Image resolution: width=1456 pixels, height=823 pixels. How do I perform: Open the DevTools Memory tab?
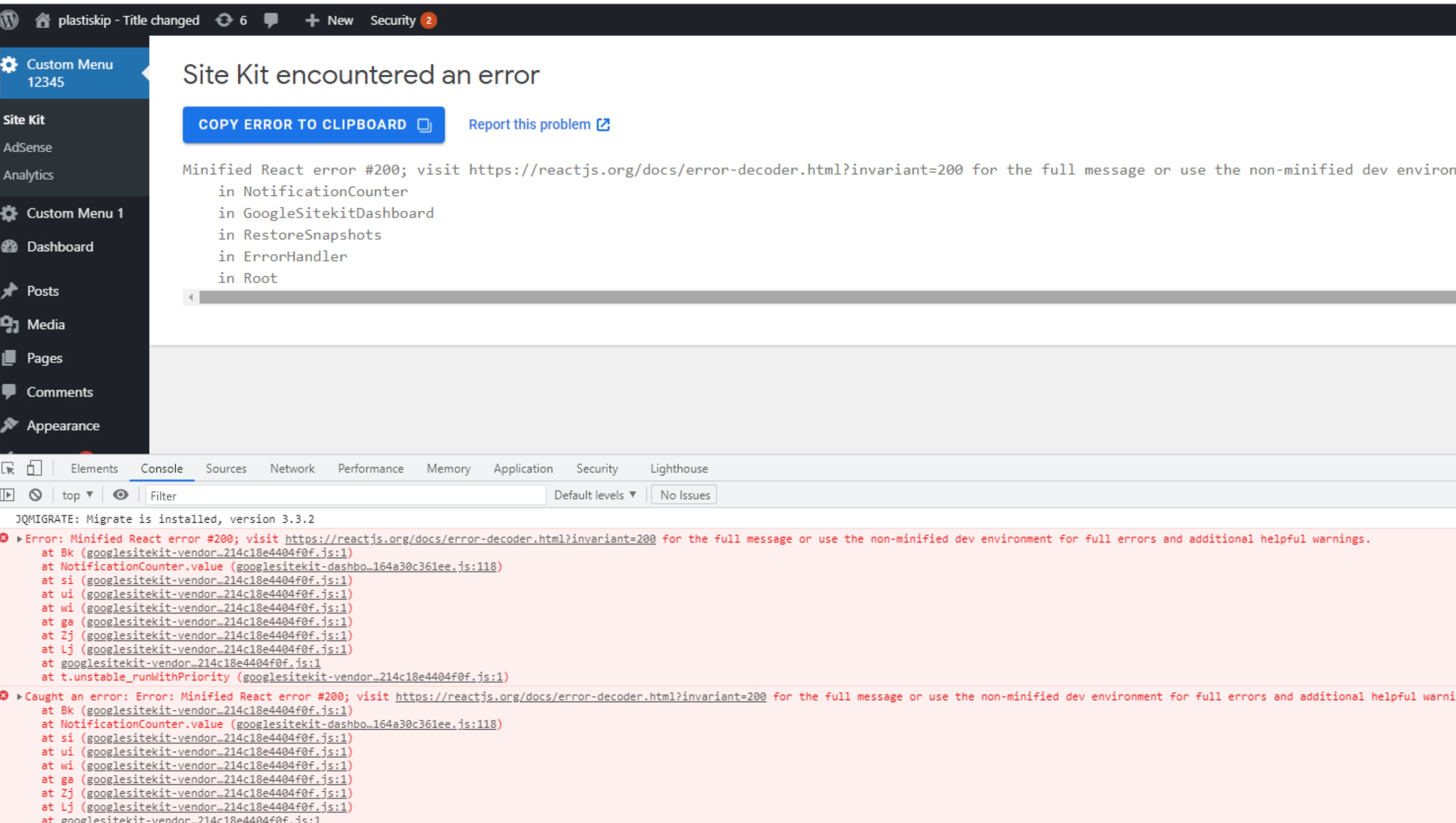pyautogui.click(x=448, y=469)
